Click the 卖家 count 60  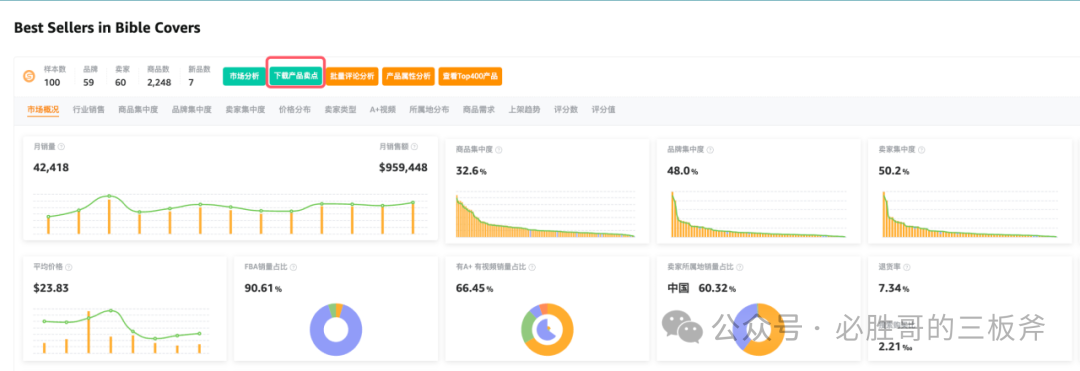(x=121, y=83)
